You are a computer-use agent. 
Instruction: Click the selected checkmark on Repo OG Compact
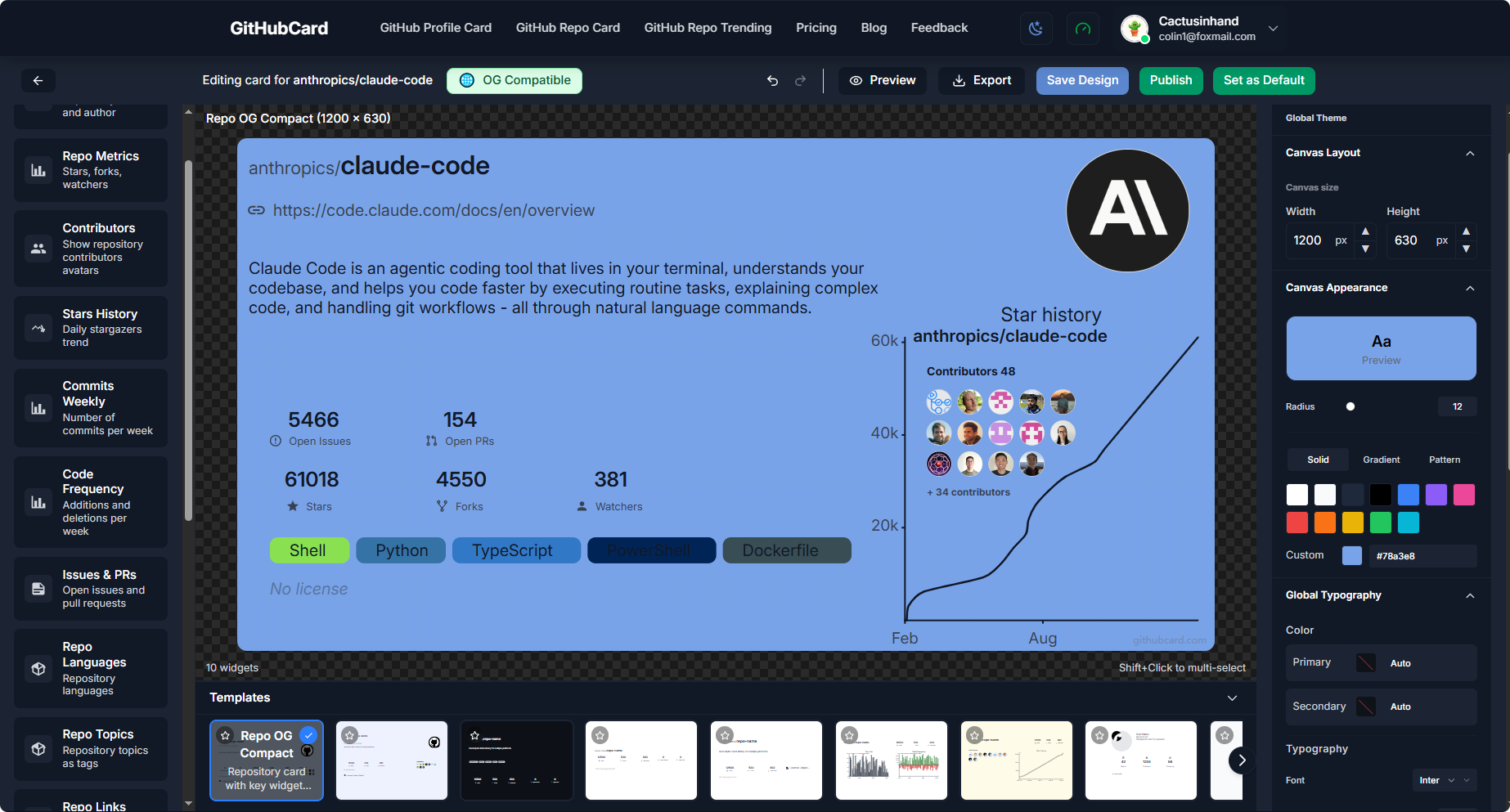308,734
